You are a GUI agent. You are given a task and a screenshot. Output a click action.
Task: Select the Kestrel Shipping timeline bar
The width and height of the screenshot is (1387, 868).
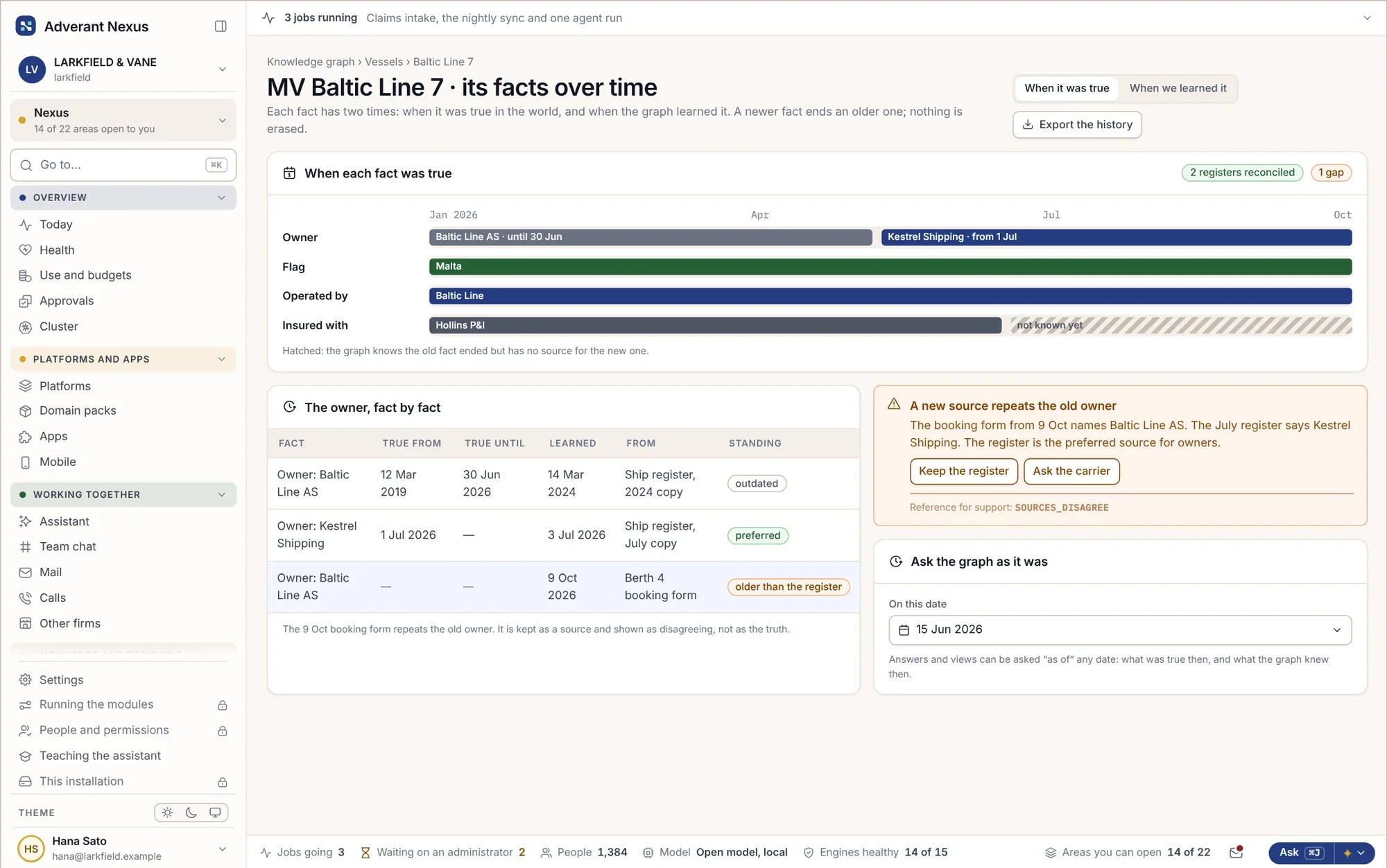click(x=1116, y=237)
